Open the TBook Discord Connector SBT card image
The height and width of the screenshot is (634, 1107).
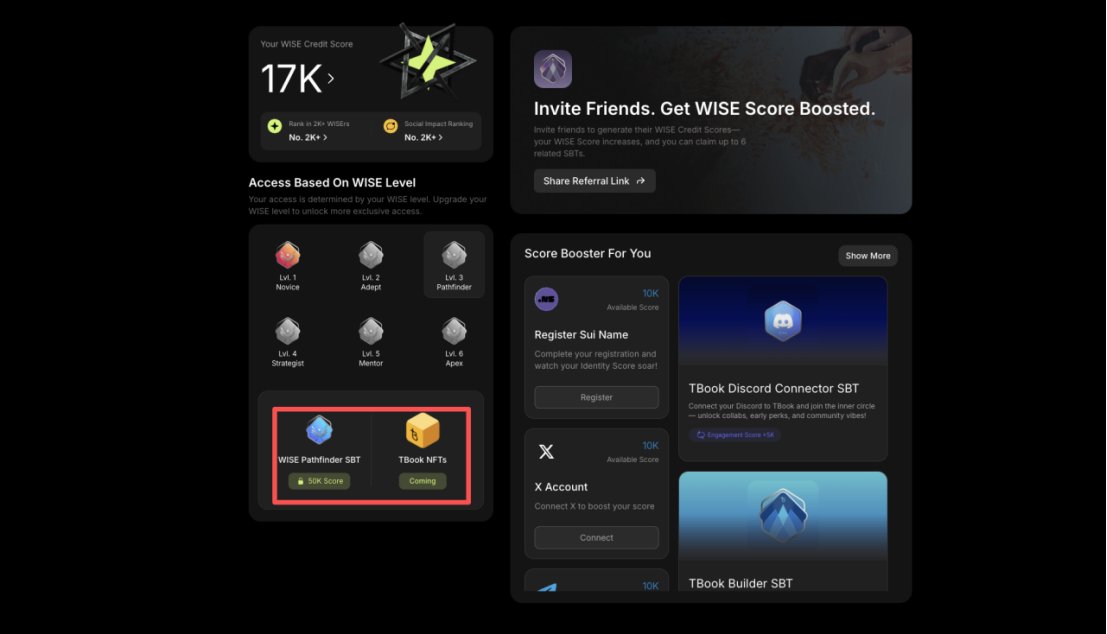tap(783, 321)
